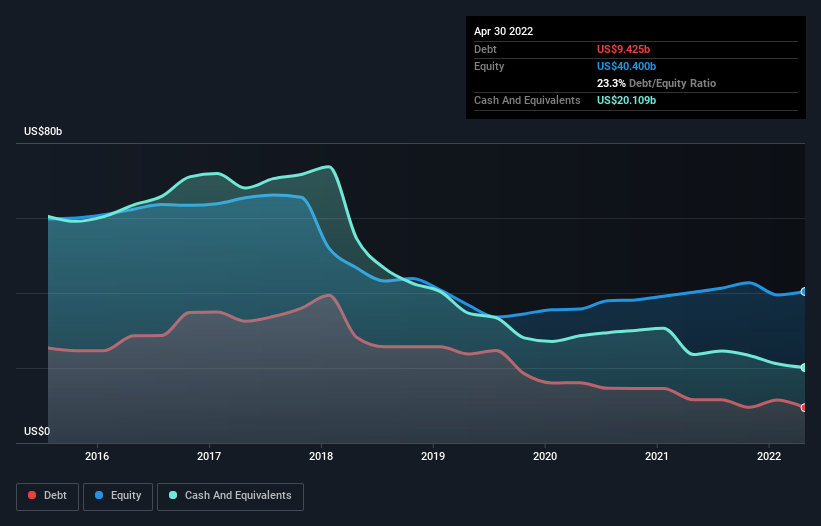The image size is (821, 526).
Task: Select the 2019 x-axis label
Action: [x=433, y=456]
